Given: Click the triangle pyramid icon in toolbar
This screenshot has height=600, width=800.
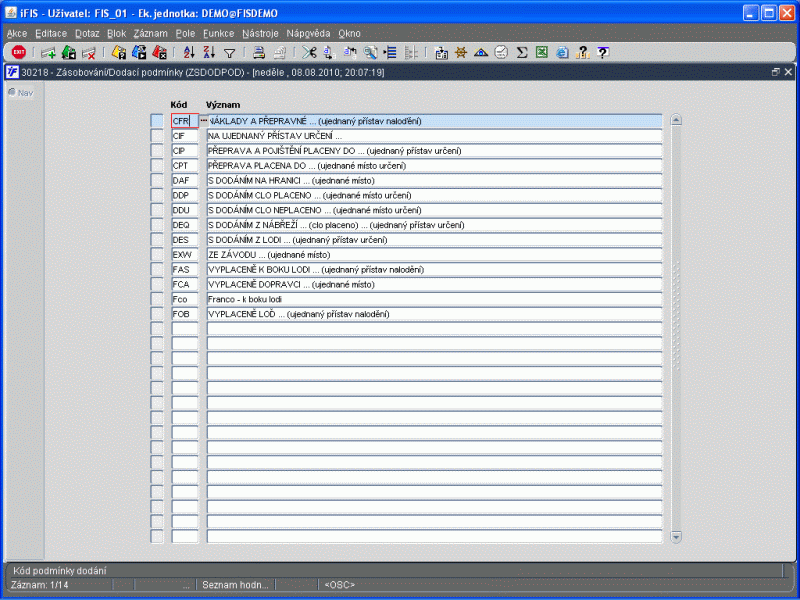Looking at the screenshot, I should click(481, 52).
